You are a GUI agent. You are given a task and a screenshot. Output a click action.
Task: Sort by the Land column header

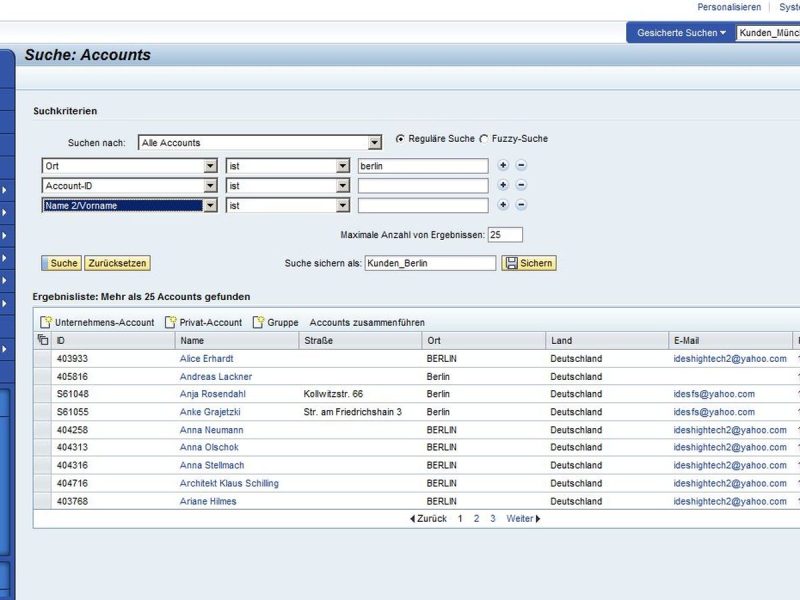[x=607, y=340]
